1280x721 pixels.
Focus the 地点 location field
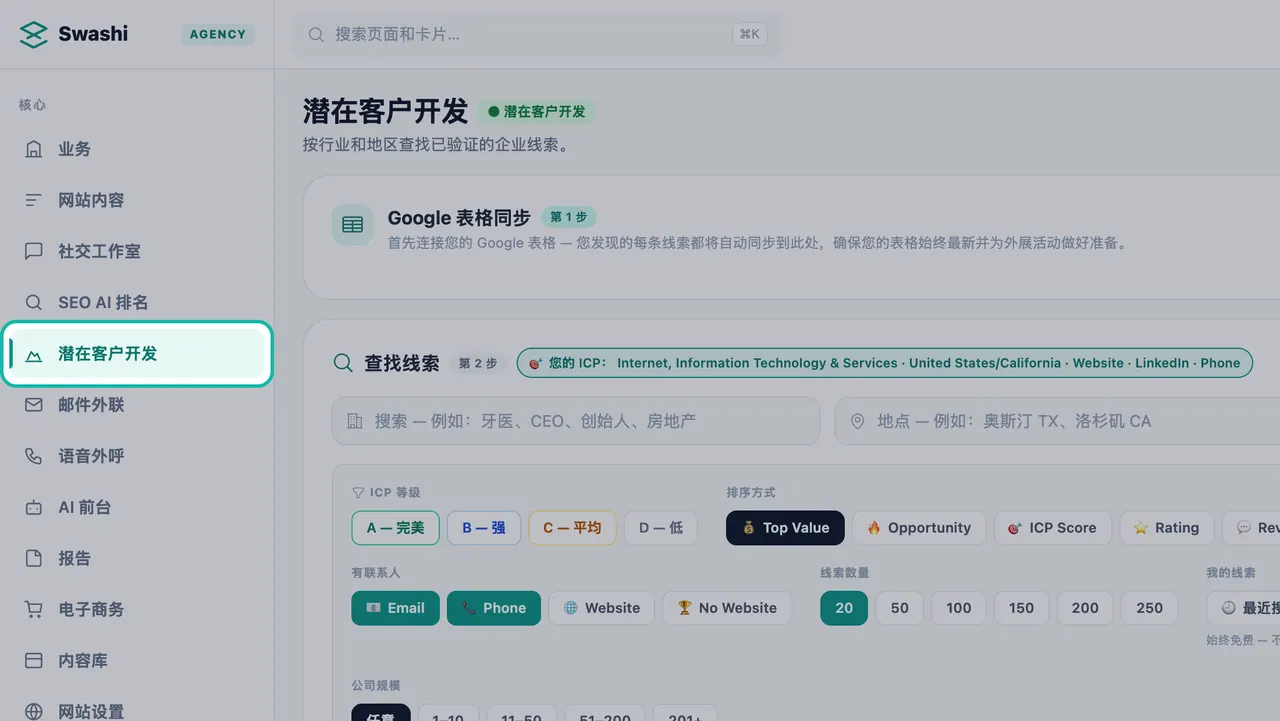point(1057,421)
